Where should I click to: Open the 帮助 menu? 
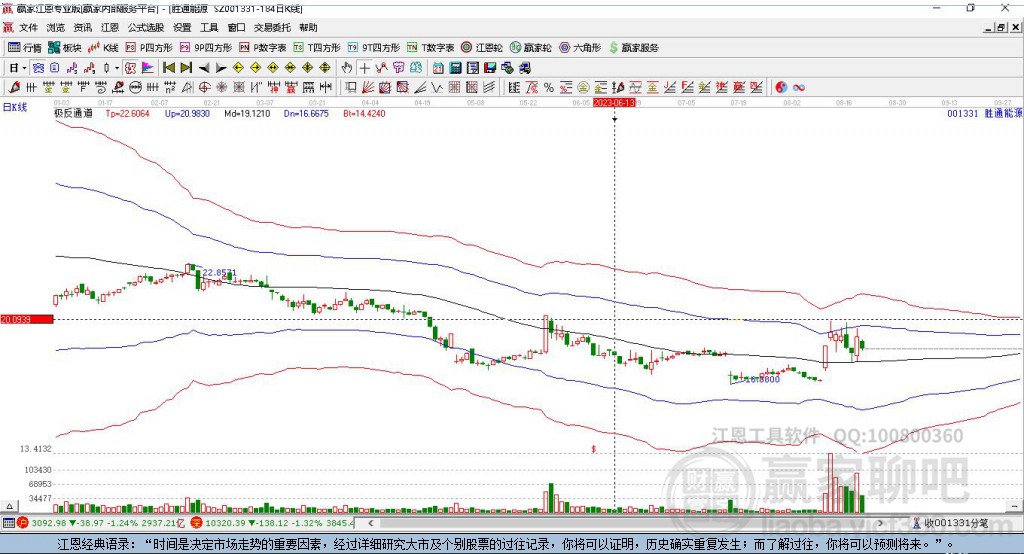coord(308,27)
